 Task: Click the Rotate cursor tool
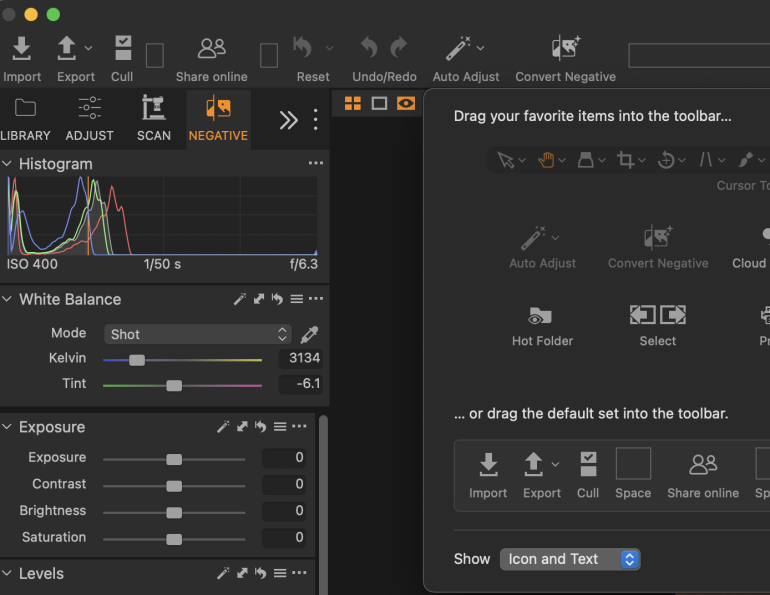pyautogui.click(x=666, y=160)
